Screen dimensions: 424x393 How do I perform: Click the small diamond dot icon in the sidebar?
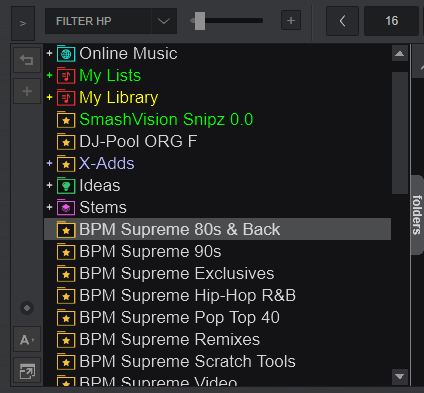point(27,308)
